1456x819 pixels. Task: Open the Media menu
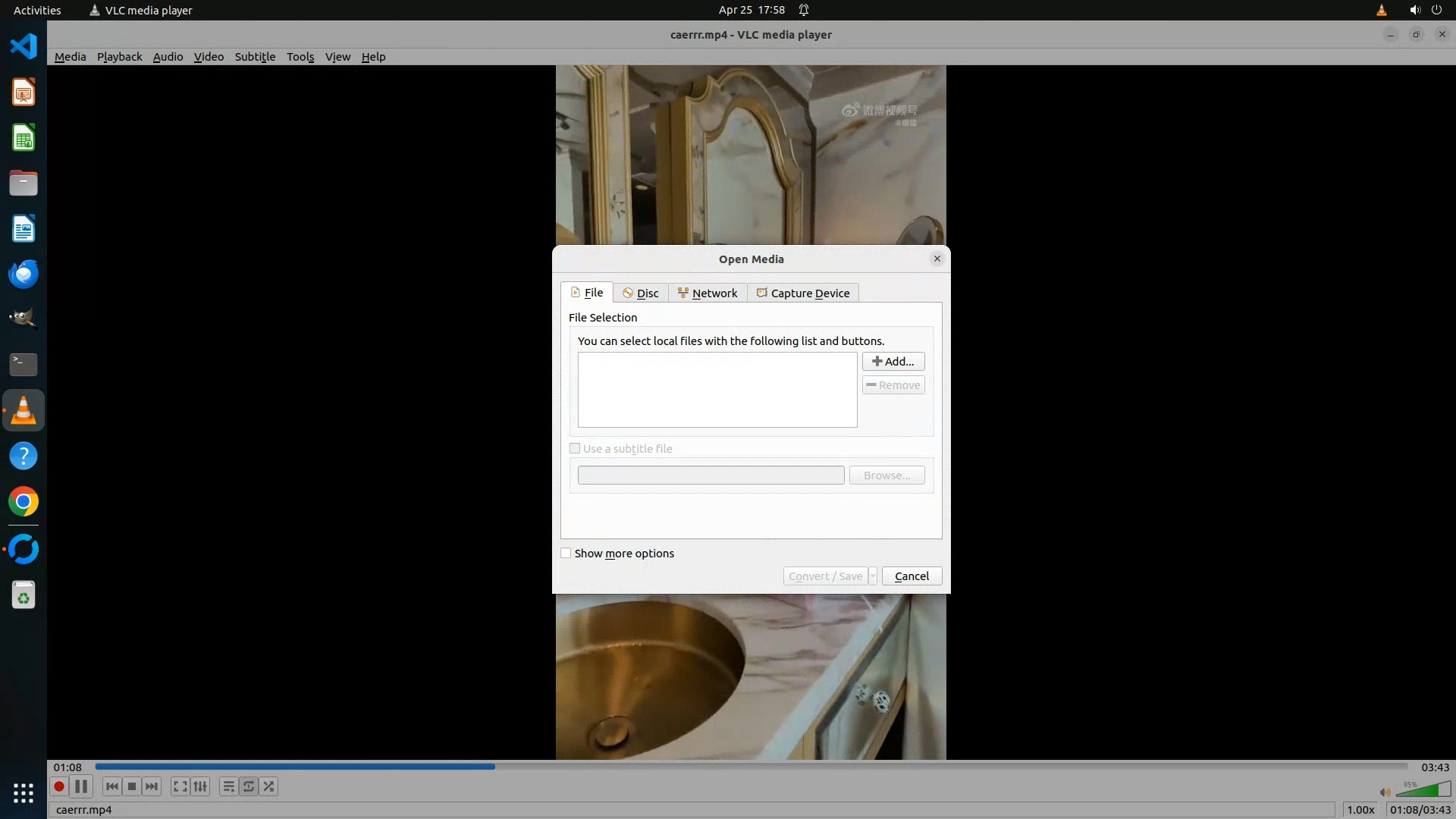point(70,57)
